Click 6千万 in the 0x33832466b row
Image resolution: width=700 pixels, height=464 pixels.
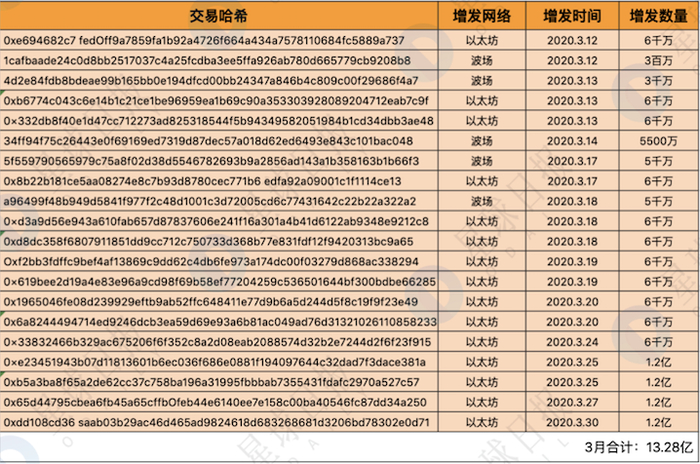[x=658, y=342]
